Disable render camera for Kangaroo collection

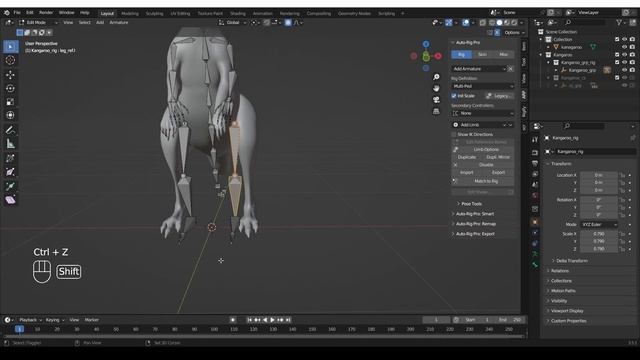(x=632, y=55)
